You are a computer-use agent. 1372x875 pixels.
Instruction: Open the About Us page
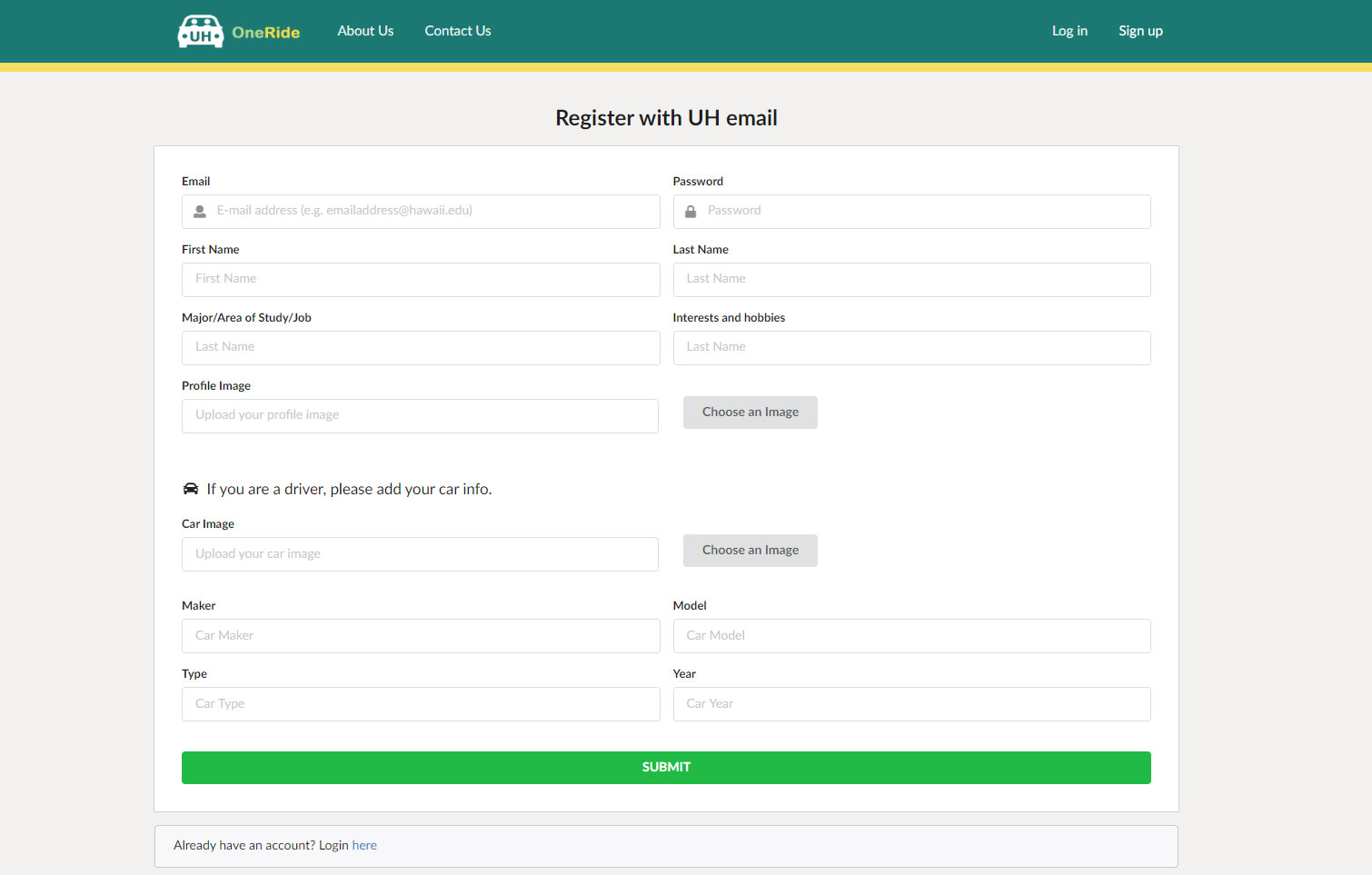(365, 31)
